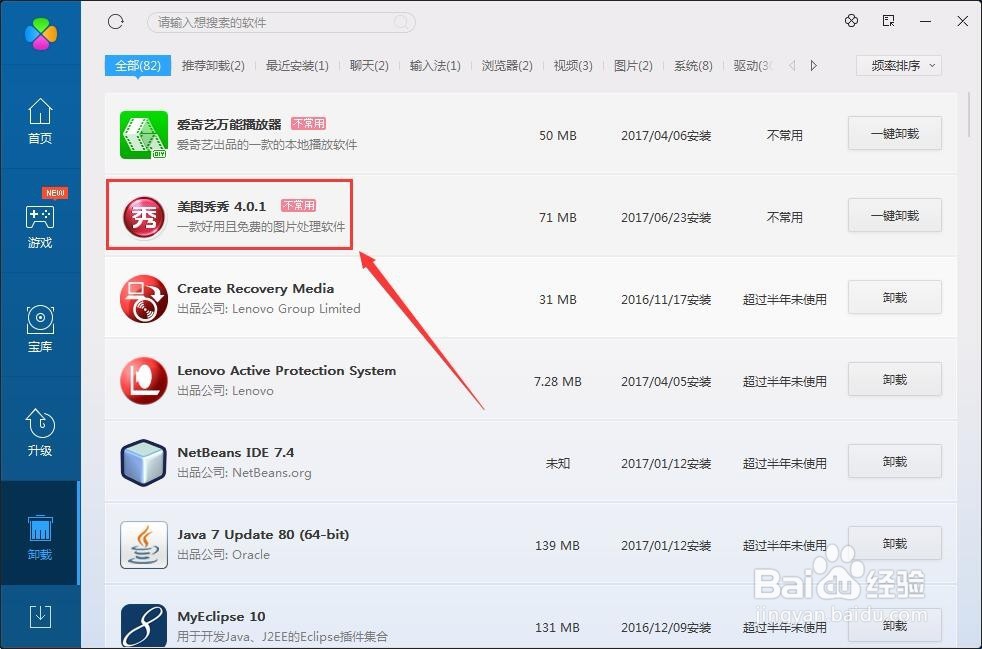Click 一键卸载 for 爱奇艺万能播放器
Screen dimensions: 982x649
894,133
